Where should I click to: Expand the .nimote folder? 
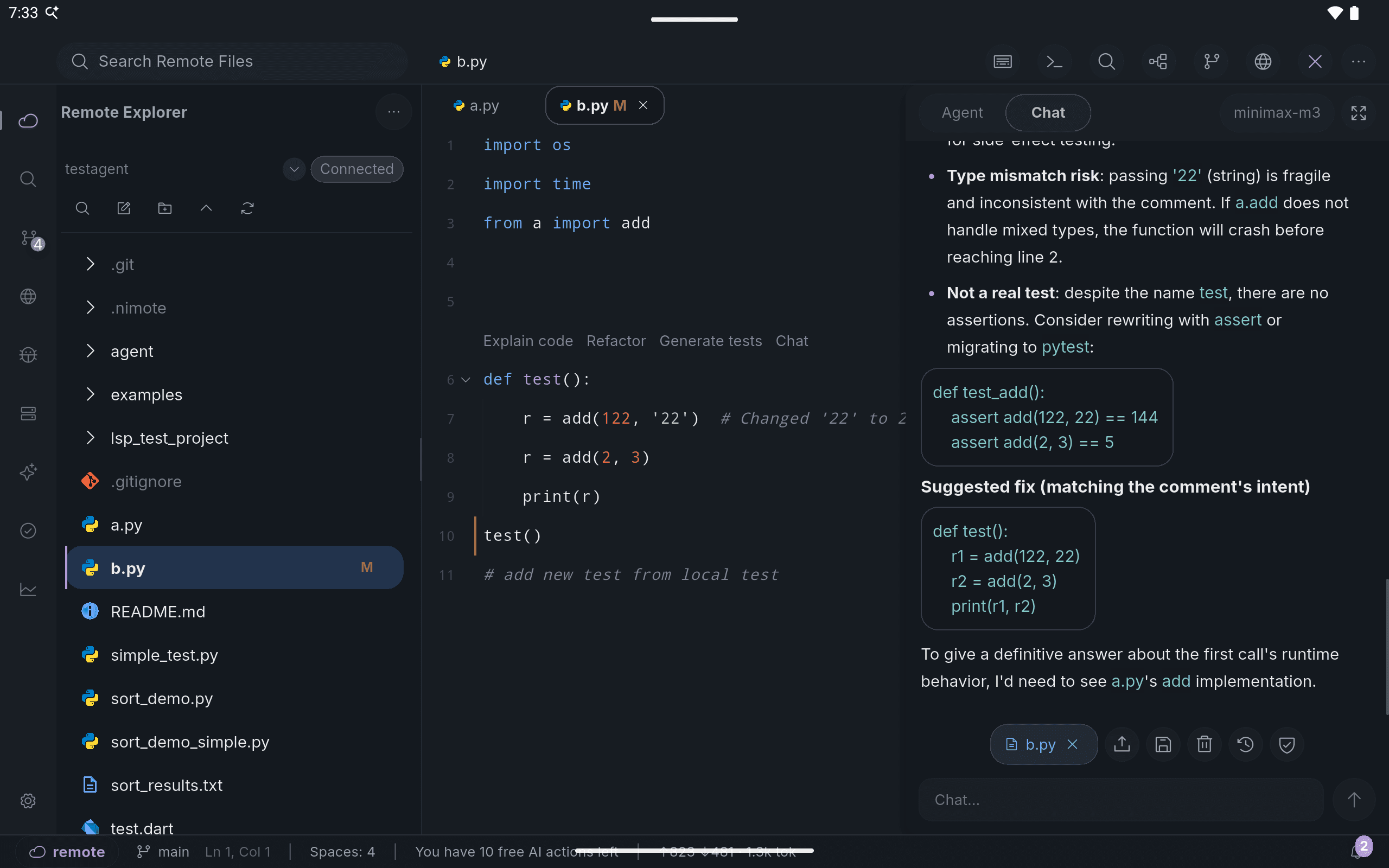(x=90, y=308)
